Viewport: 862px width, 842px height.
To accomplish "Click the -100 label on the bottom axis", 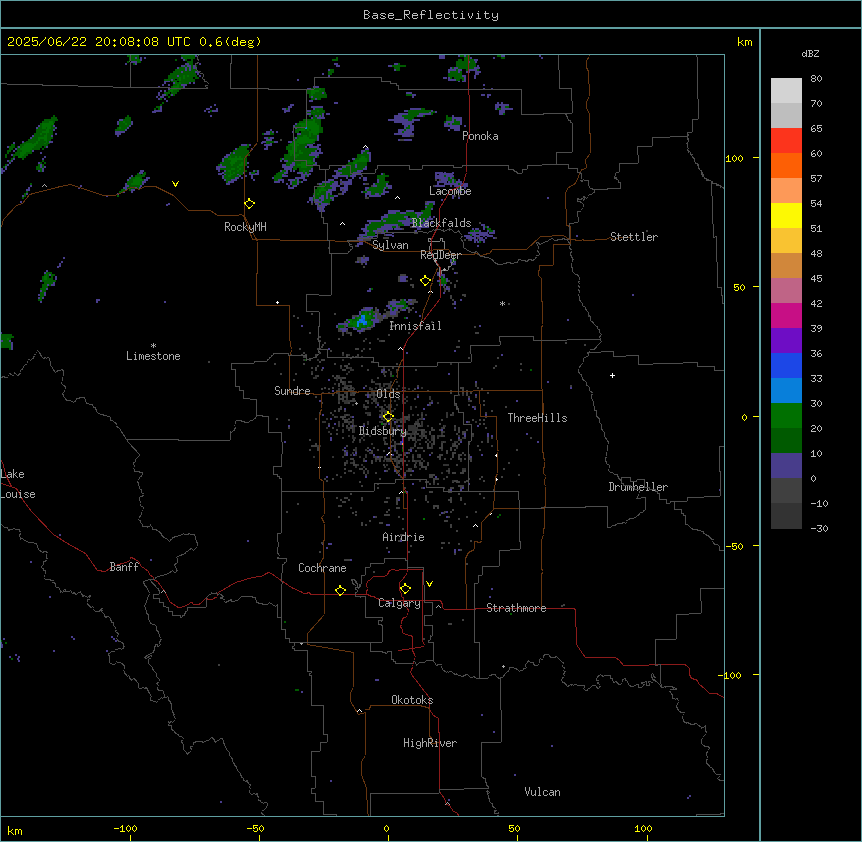I will click(125, 828).
